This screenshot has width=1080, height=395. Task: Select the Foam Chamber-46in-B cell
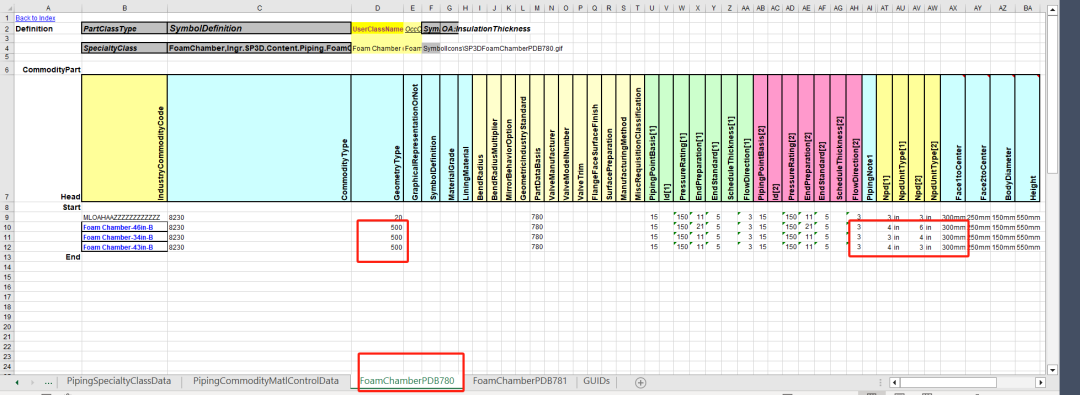point(124,227)
